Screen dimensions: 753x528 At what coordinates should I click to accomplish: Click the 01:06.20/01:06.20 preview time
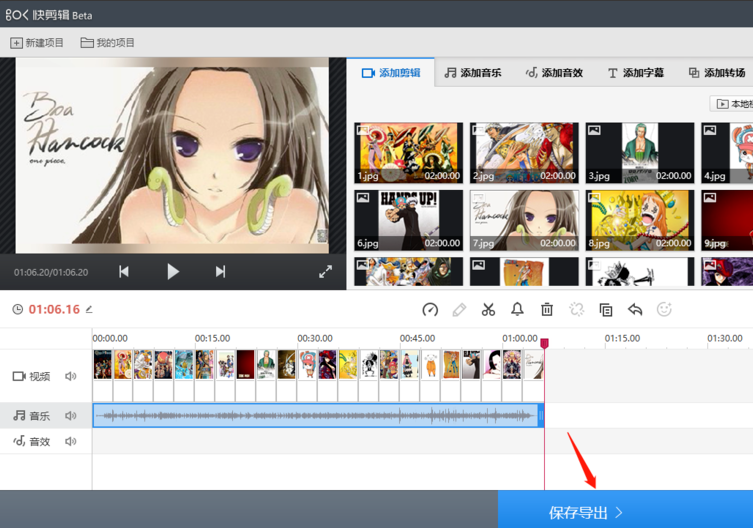[x=51, y=272]
